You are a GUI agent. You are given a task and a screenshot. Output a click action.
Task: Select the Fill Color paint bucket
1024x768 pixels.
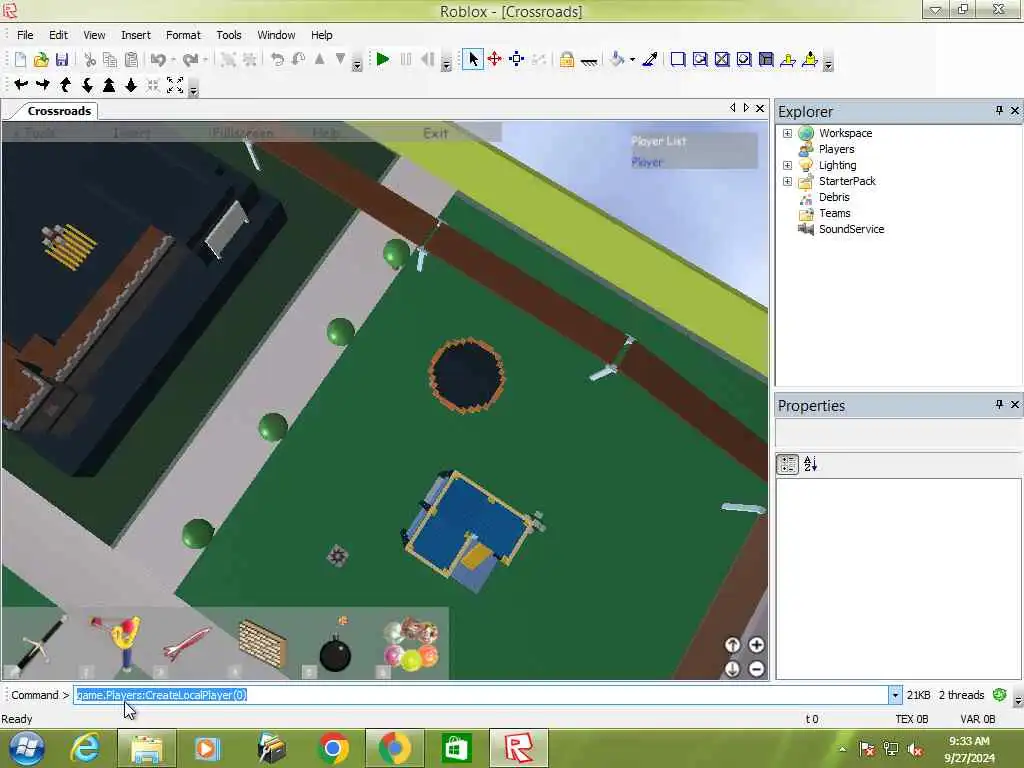pos(616,59)
